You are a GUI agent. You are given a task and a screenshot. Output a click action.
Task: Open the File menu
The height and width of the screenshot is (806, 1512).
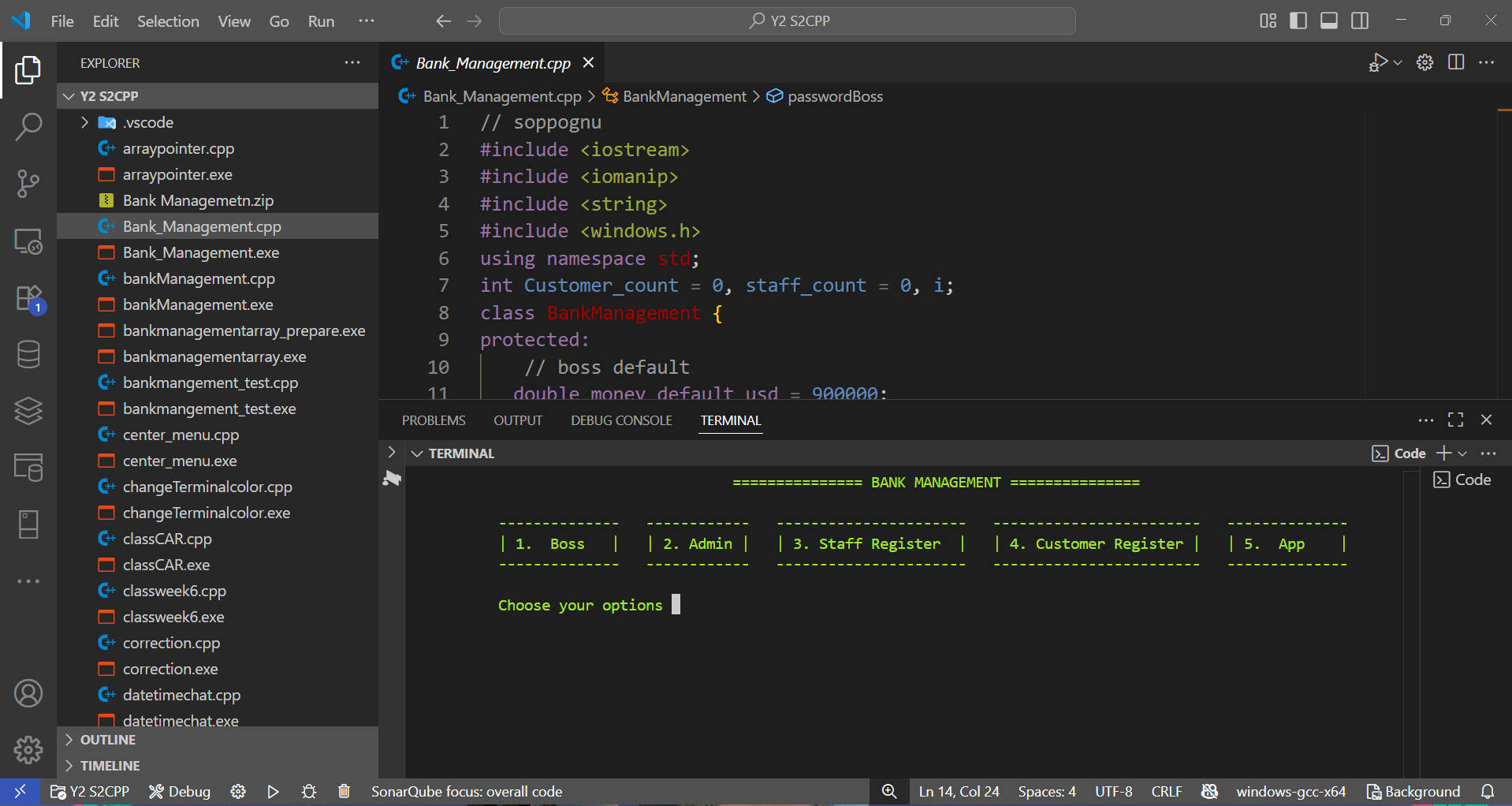tap(62, 21)
